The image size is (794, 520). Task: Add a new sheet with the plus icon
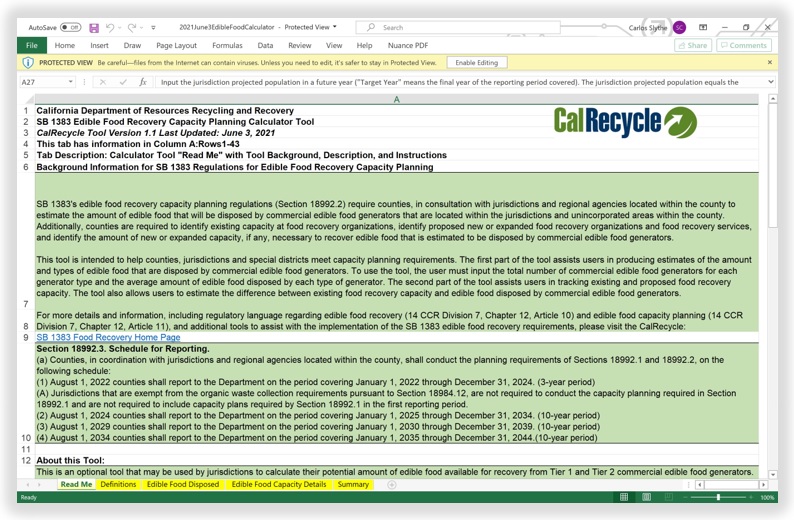pyautogui.click(x=391, y=485)
